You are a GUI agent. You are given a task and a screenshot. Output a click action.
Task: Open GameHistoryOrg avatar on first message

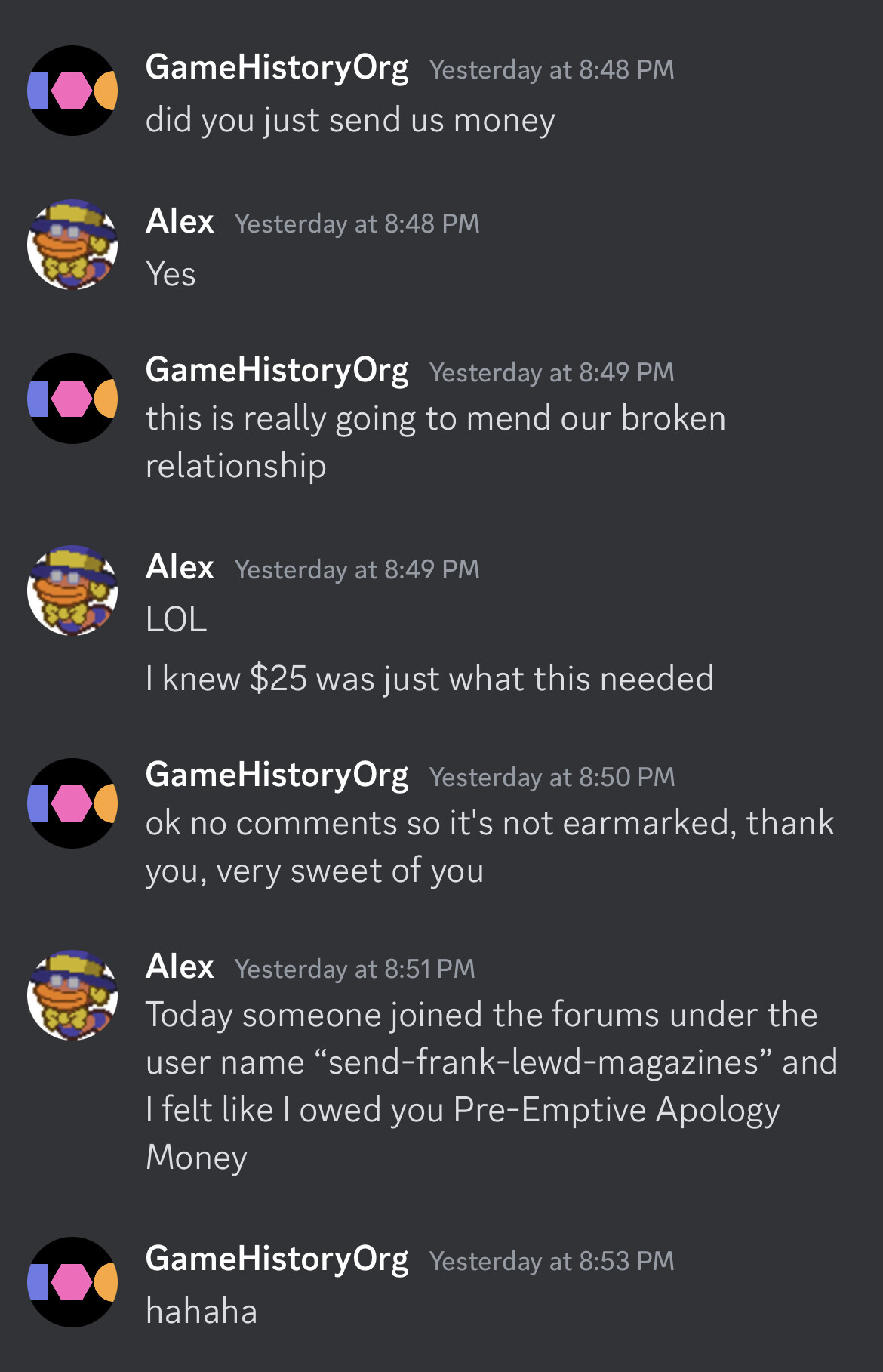pos(72,91)
